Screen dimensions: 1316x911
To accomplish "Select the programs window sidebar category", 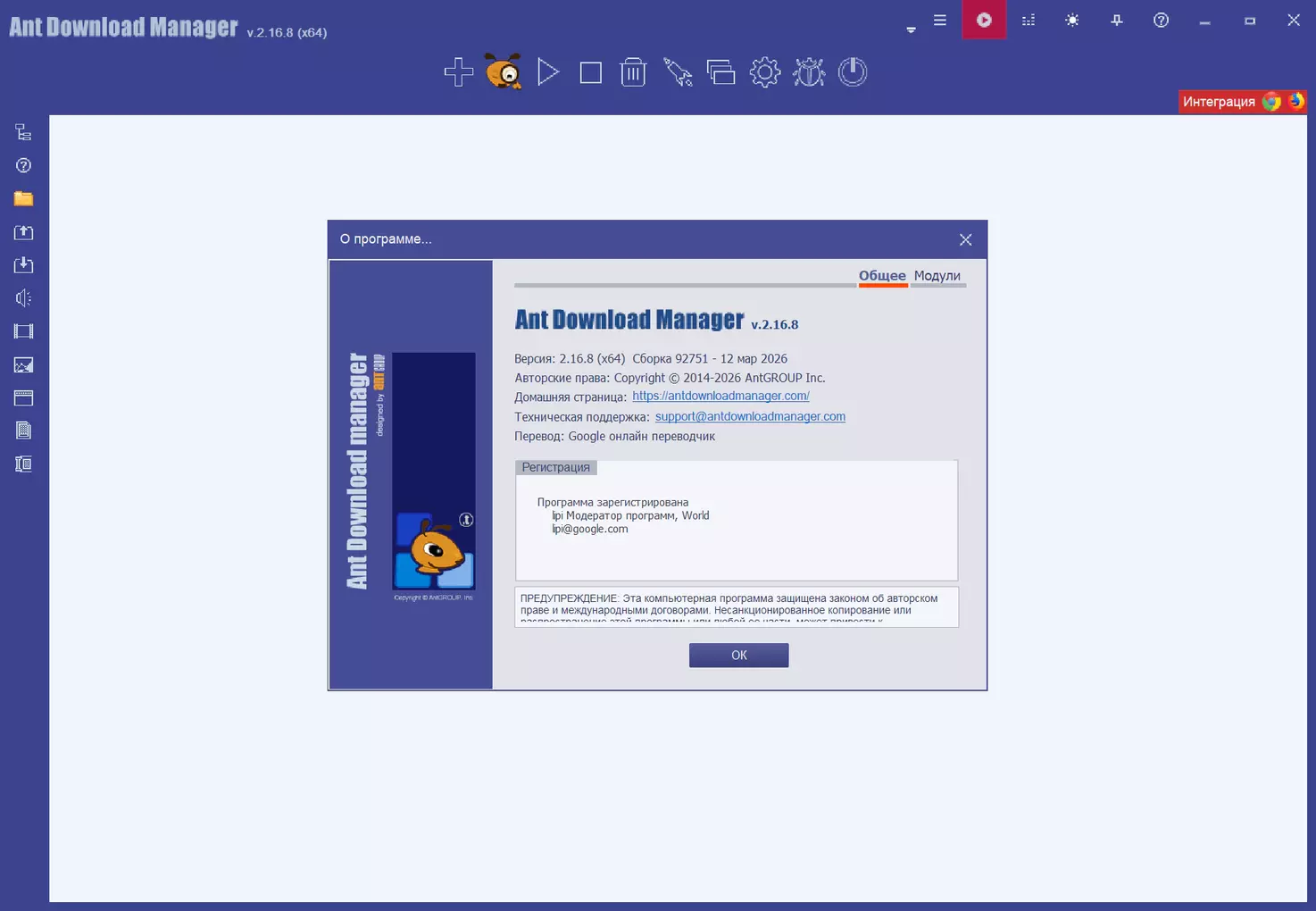I will click(23, 397).
